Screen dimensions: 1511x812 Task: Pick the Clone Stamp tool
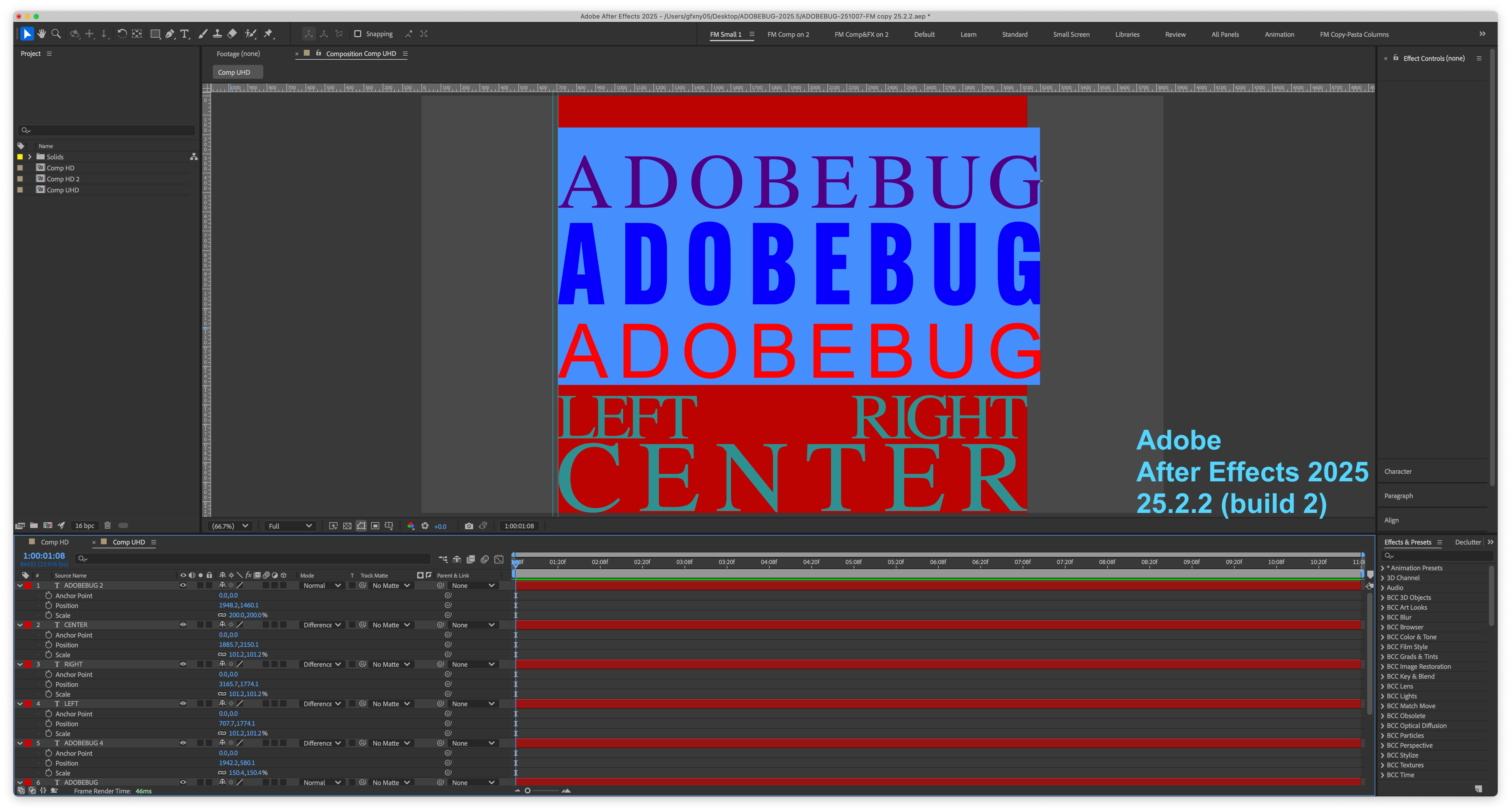217,34
